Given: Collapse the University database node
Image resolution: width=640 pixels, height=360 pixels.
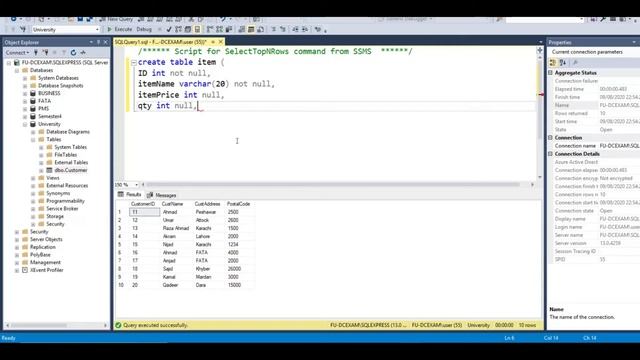Looking at the screenshot, I should click(x=25, y=124).
